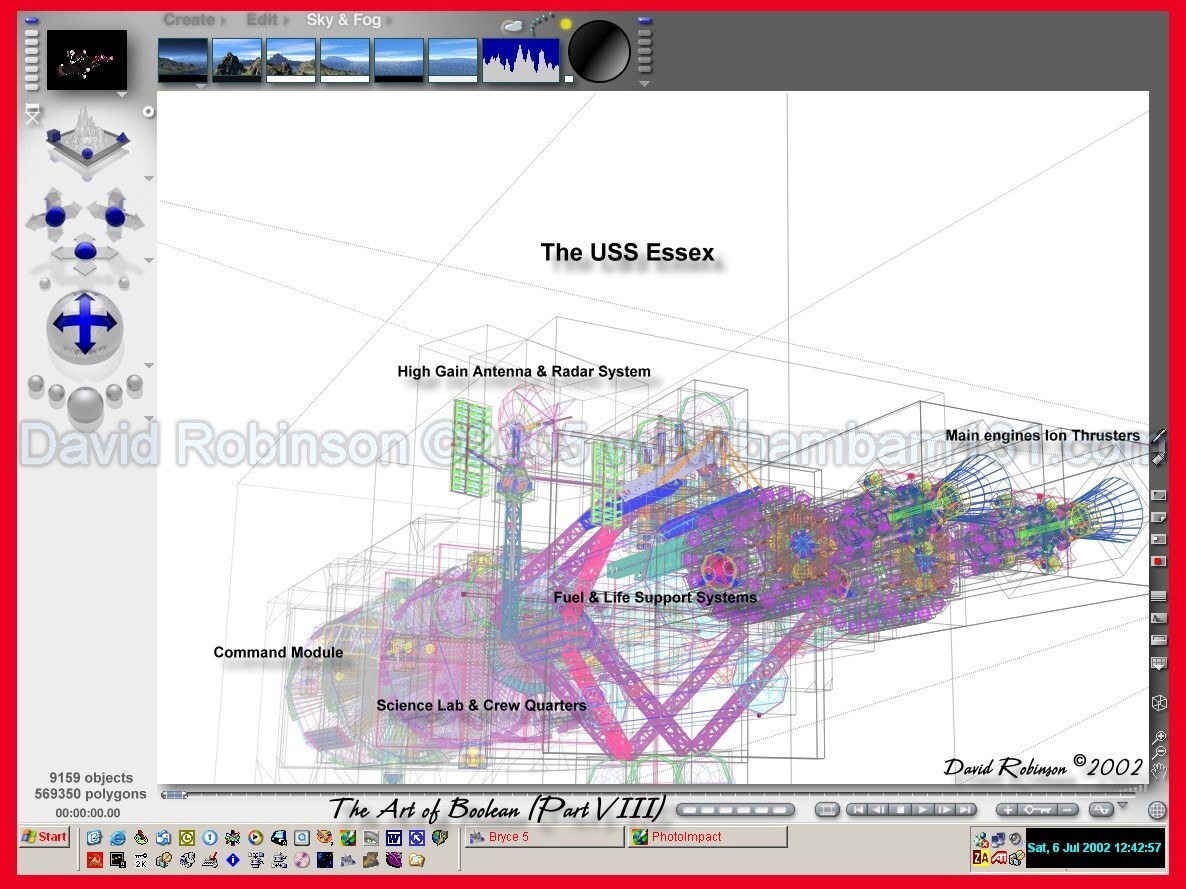
Task: Click the top pencil tool icon on right strip
Action: [1159, 436]
